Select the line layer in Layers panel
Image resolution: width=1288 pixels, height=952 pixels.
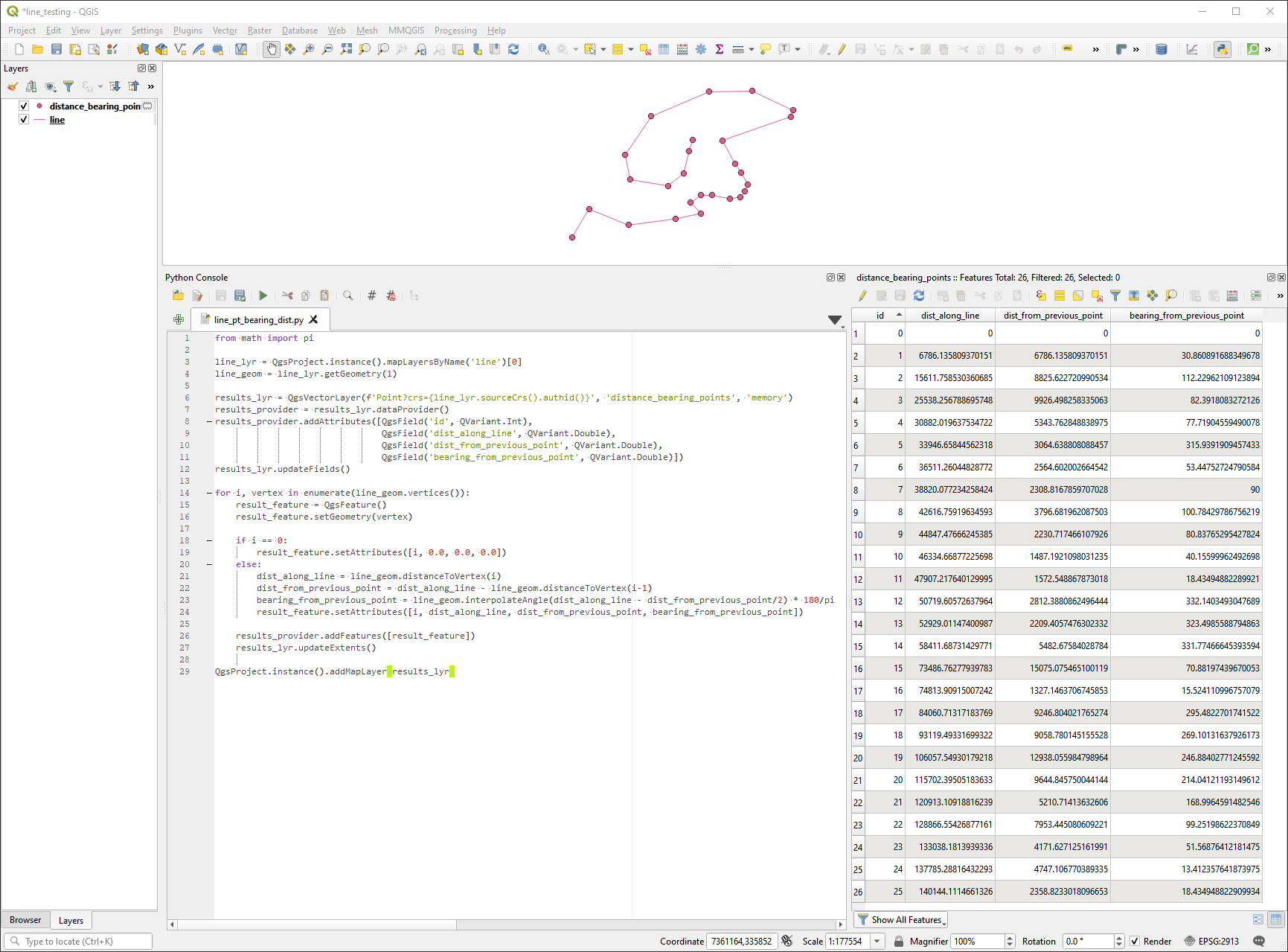pyautogui.click(x=57, y=120)
